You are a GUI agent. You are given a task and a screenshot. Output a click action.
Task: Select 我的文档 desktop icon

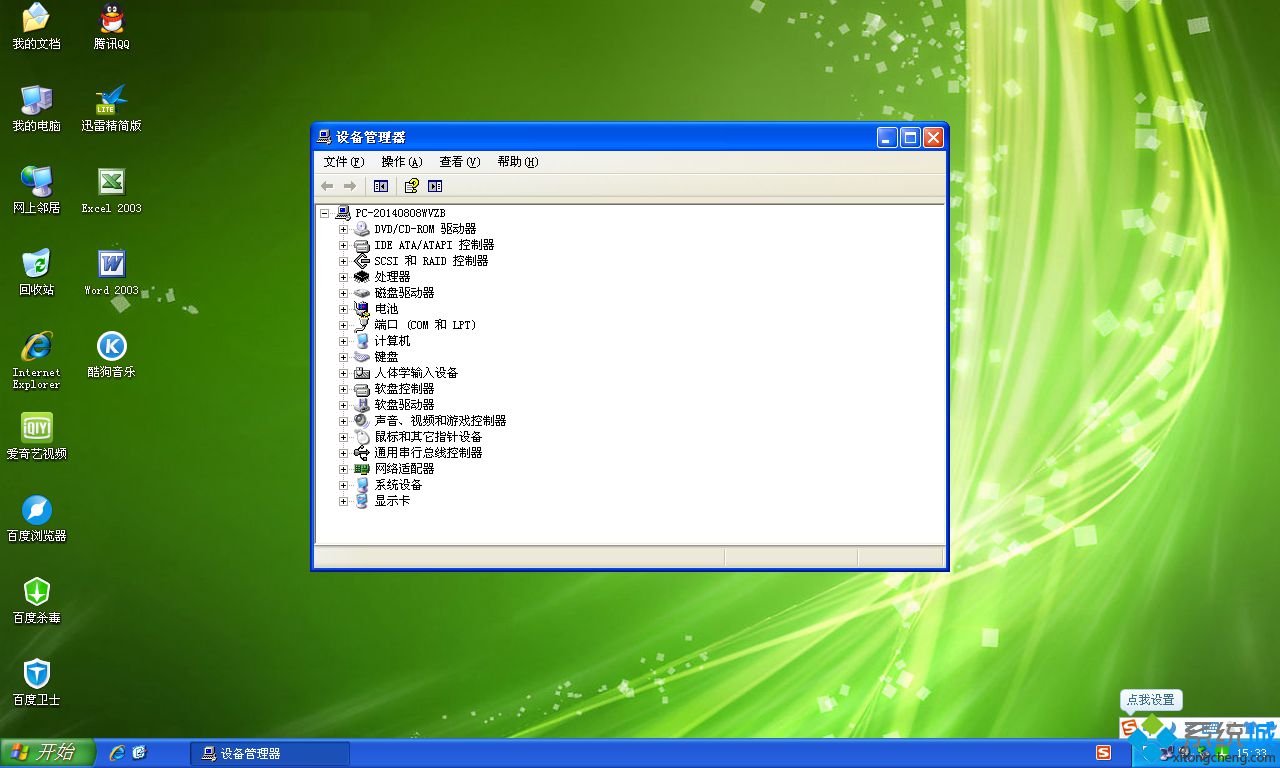coord(36,26)
